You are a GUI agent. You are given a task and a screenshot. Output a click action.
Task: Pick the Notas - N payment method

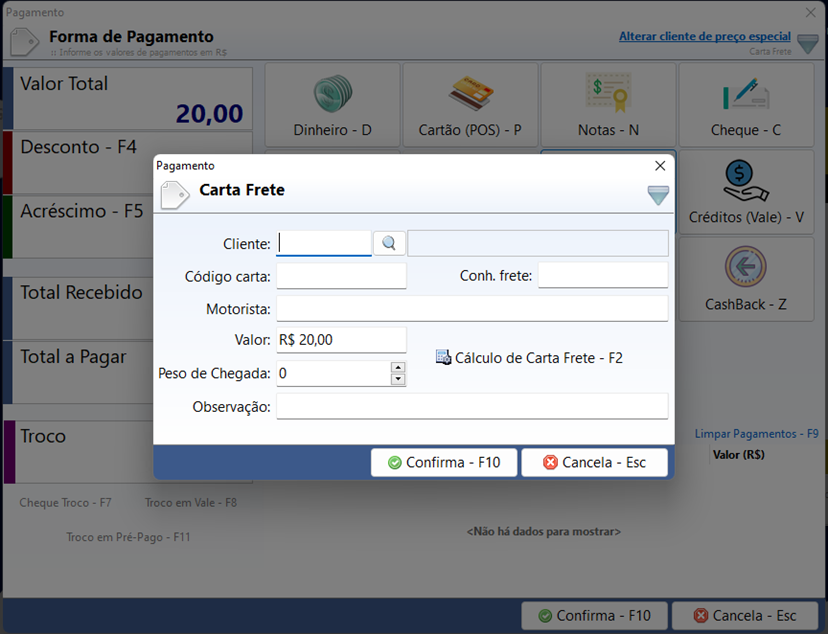click(x=608, y=105)
